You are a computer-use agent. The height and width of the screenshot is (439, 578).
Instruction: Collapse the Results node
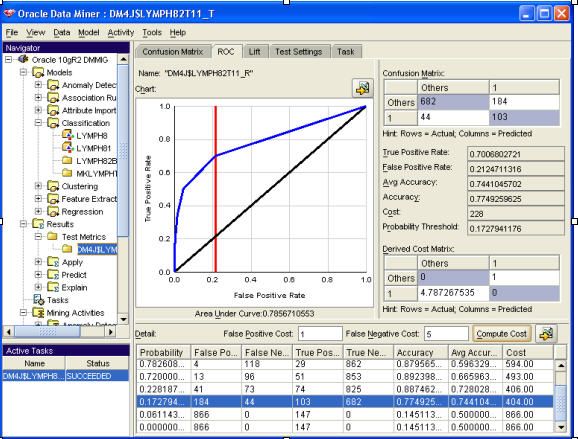point(23,224)
